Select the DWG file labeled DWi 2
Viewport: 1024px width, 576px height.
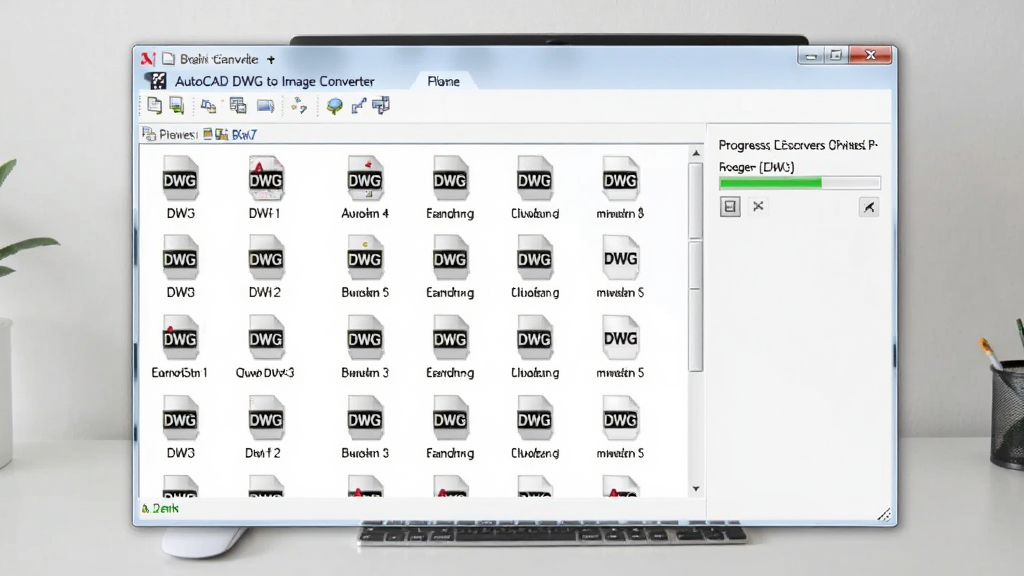(x=265, y=266)
